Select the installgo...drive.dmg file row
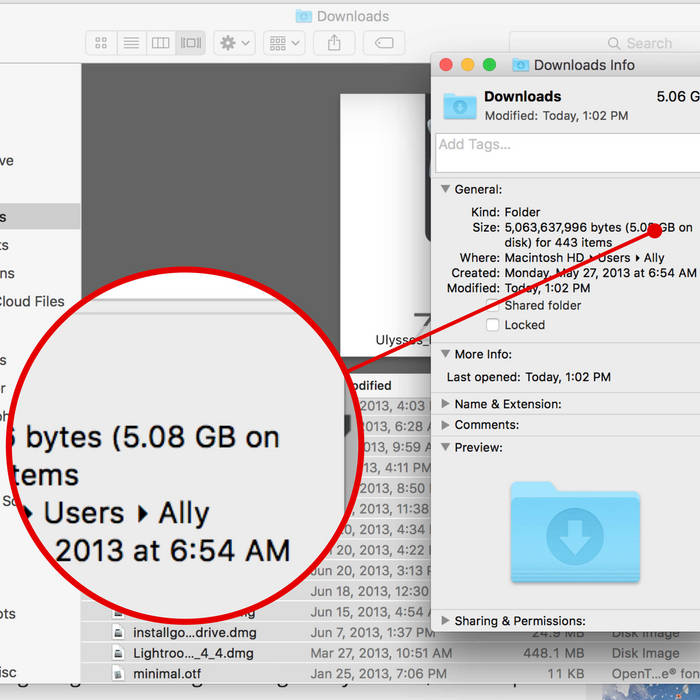The image size is (700, 700). [x=390, y=633]
